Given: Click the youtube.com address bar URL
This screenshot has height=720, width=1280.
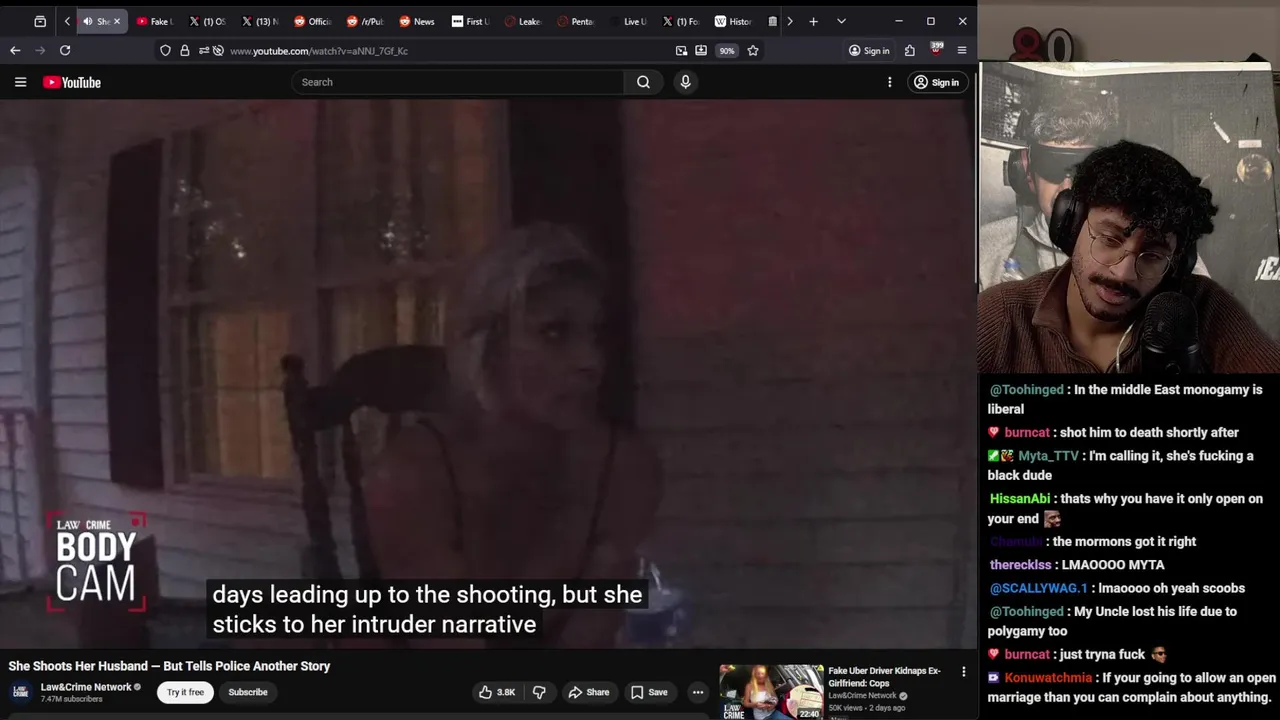Looking at the screenshot, I should 319,51.
